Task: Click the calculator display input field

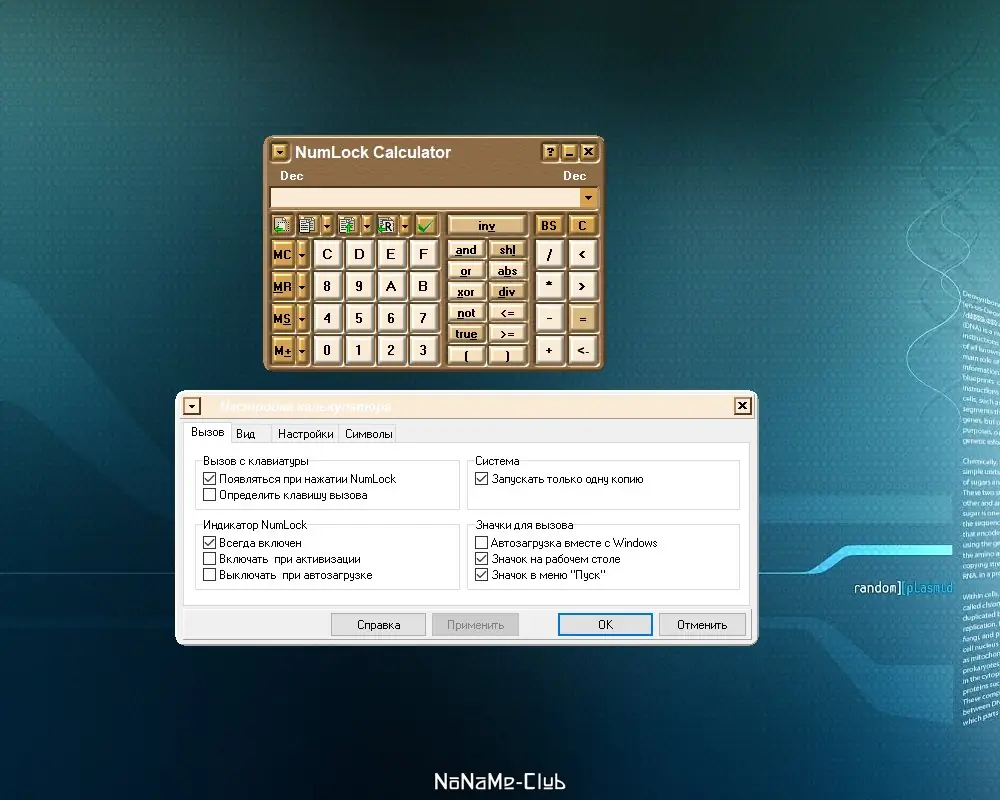Action: click(425, 198)
